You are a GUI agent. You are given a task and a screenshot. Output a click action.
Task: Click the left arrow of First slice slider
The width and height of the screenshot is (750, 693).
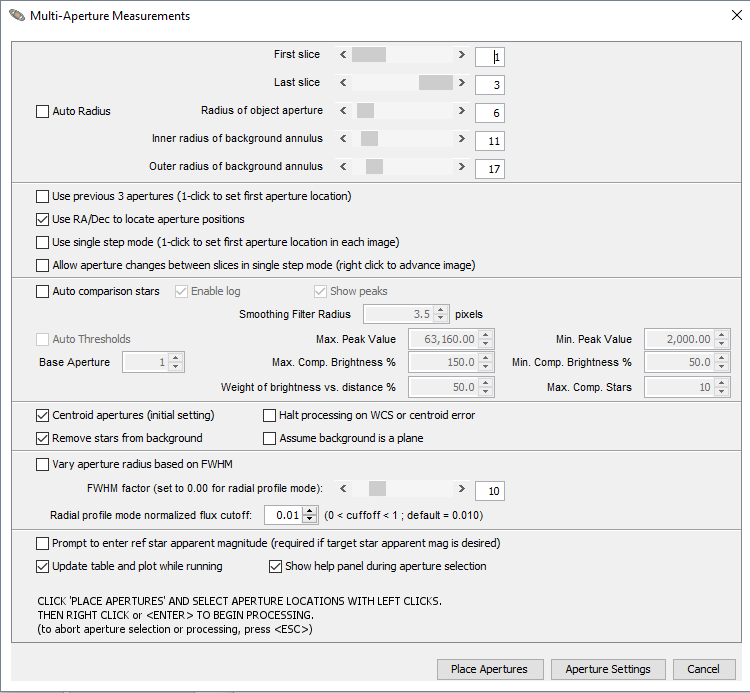pos(343,55)
